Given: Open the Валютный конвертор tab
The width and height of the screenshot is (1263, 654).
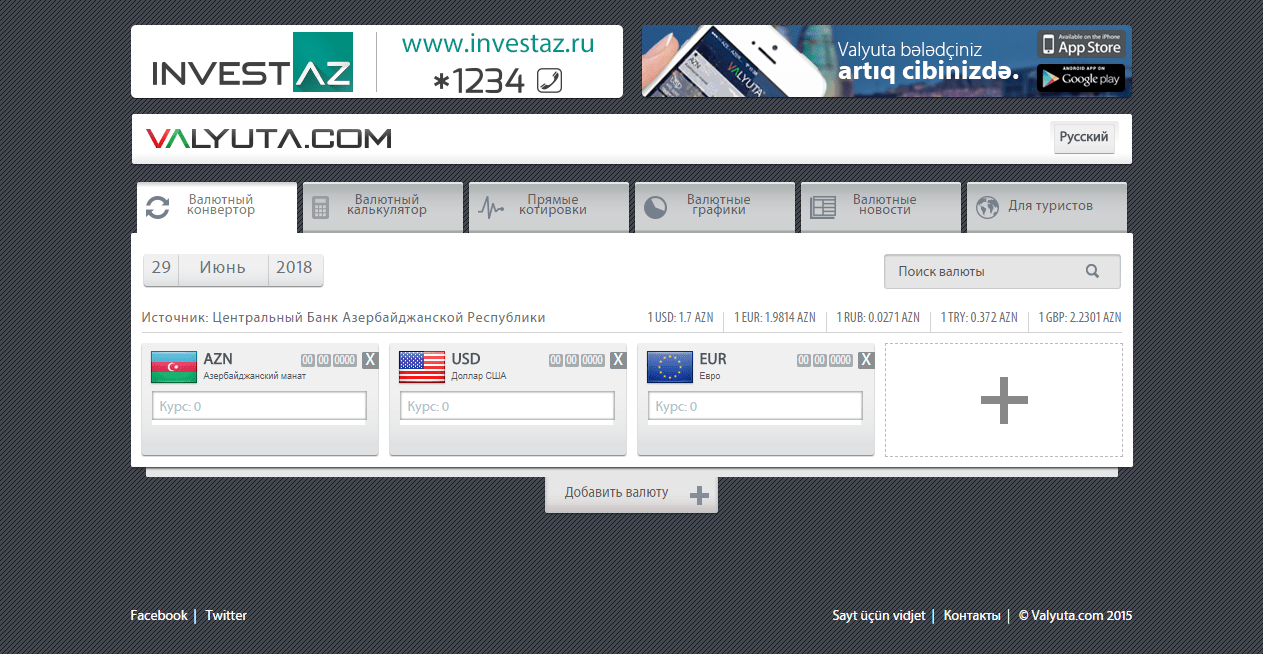Looking at the screenshot, I should pyautogui.click(x=217, y=207).
